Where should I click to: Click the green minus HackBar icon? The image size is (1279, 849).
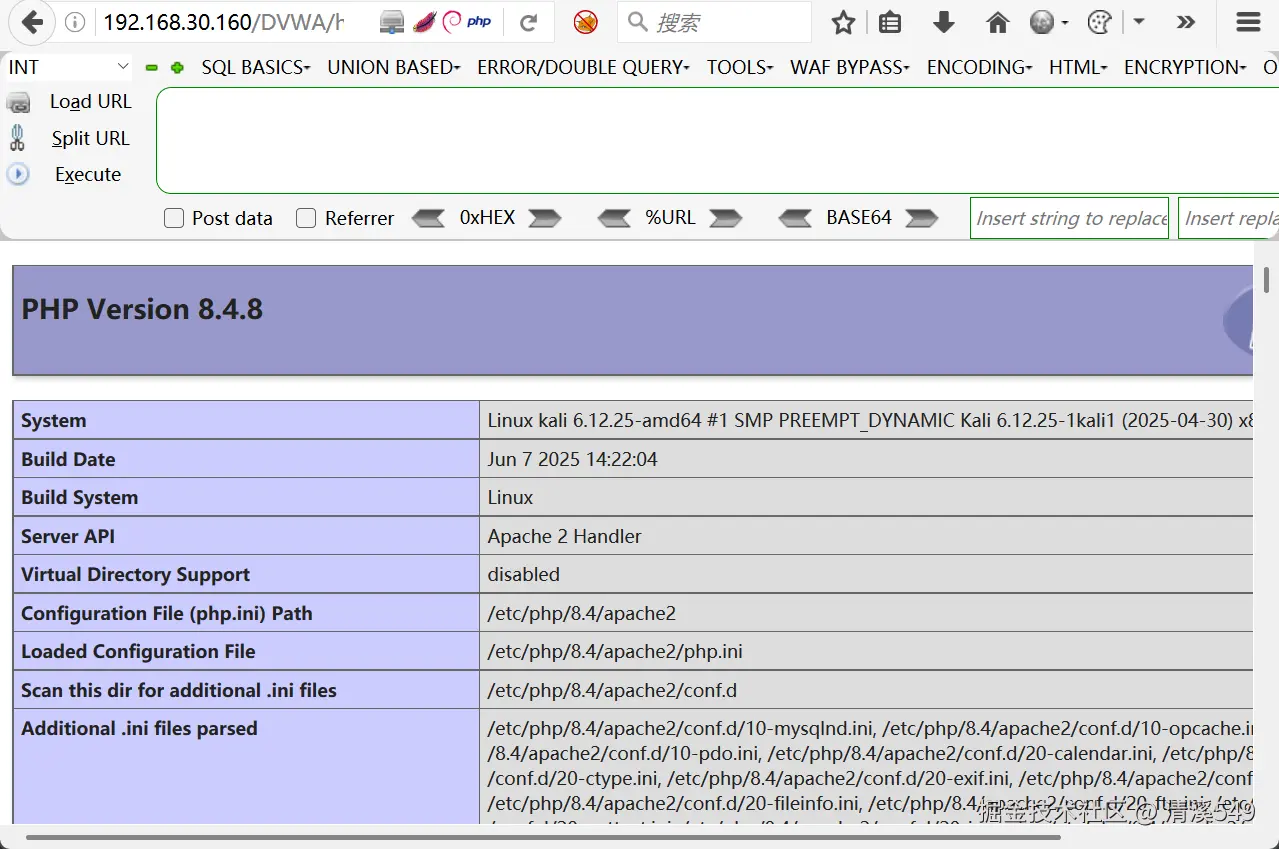coord(152,68)
